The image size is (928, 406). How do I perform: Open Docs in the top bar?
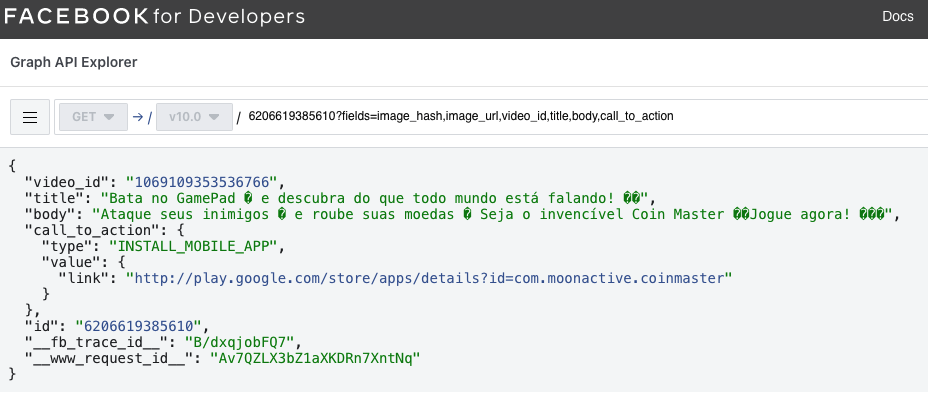pos(898,17)
